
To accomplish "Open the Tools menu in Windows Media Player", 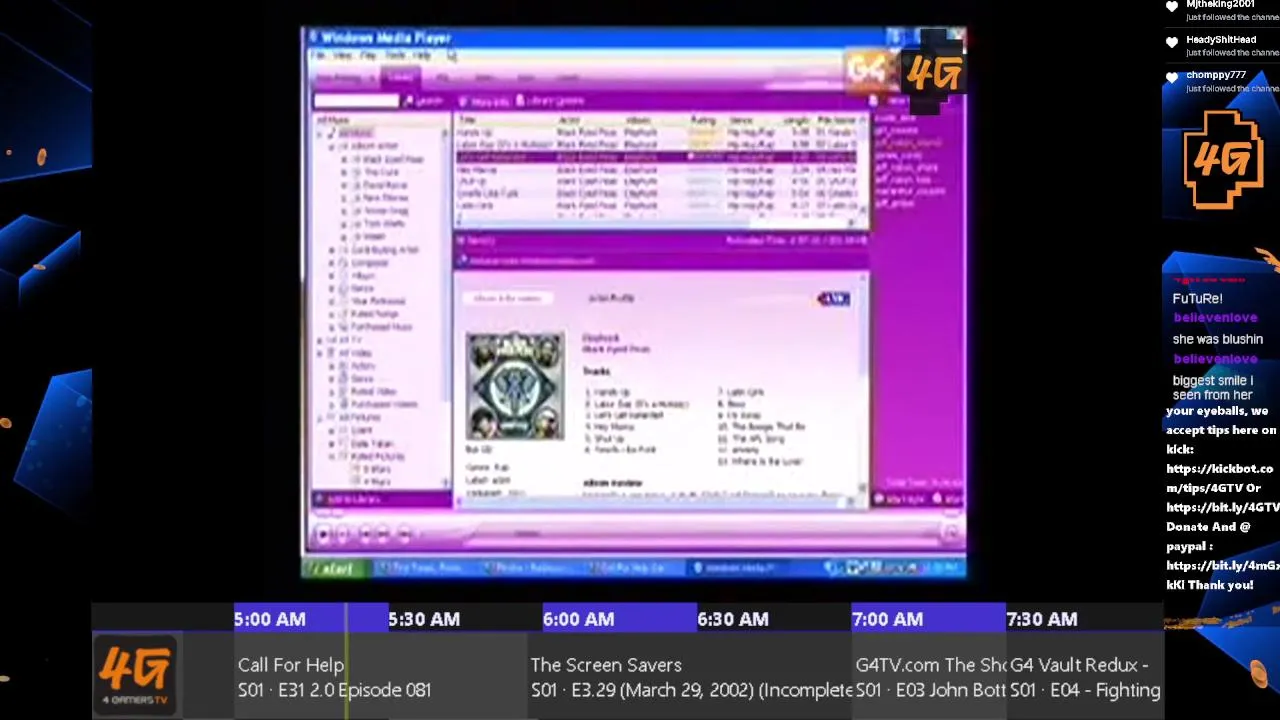I will click(x=396, y=55).
